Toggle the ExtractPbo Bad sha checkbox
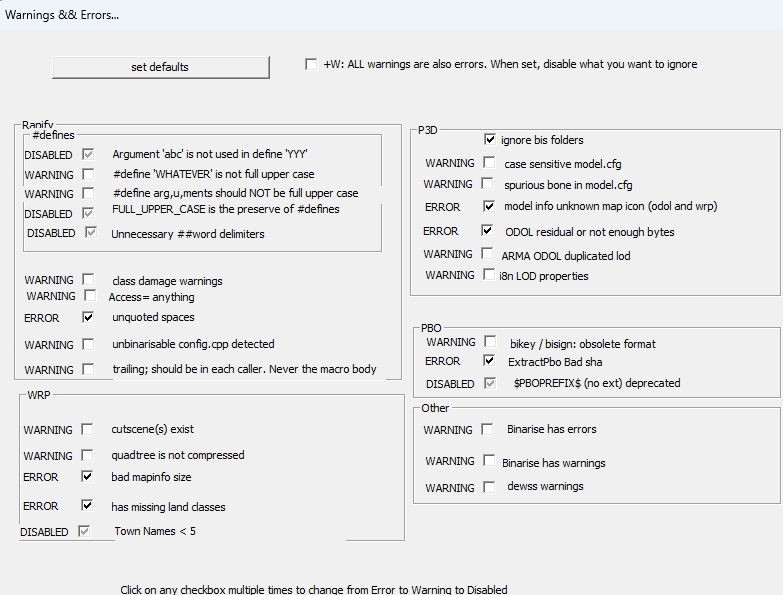 coord(489,361)
